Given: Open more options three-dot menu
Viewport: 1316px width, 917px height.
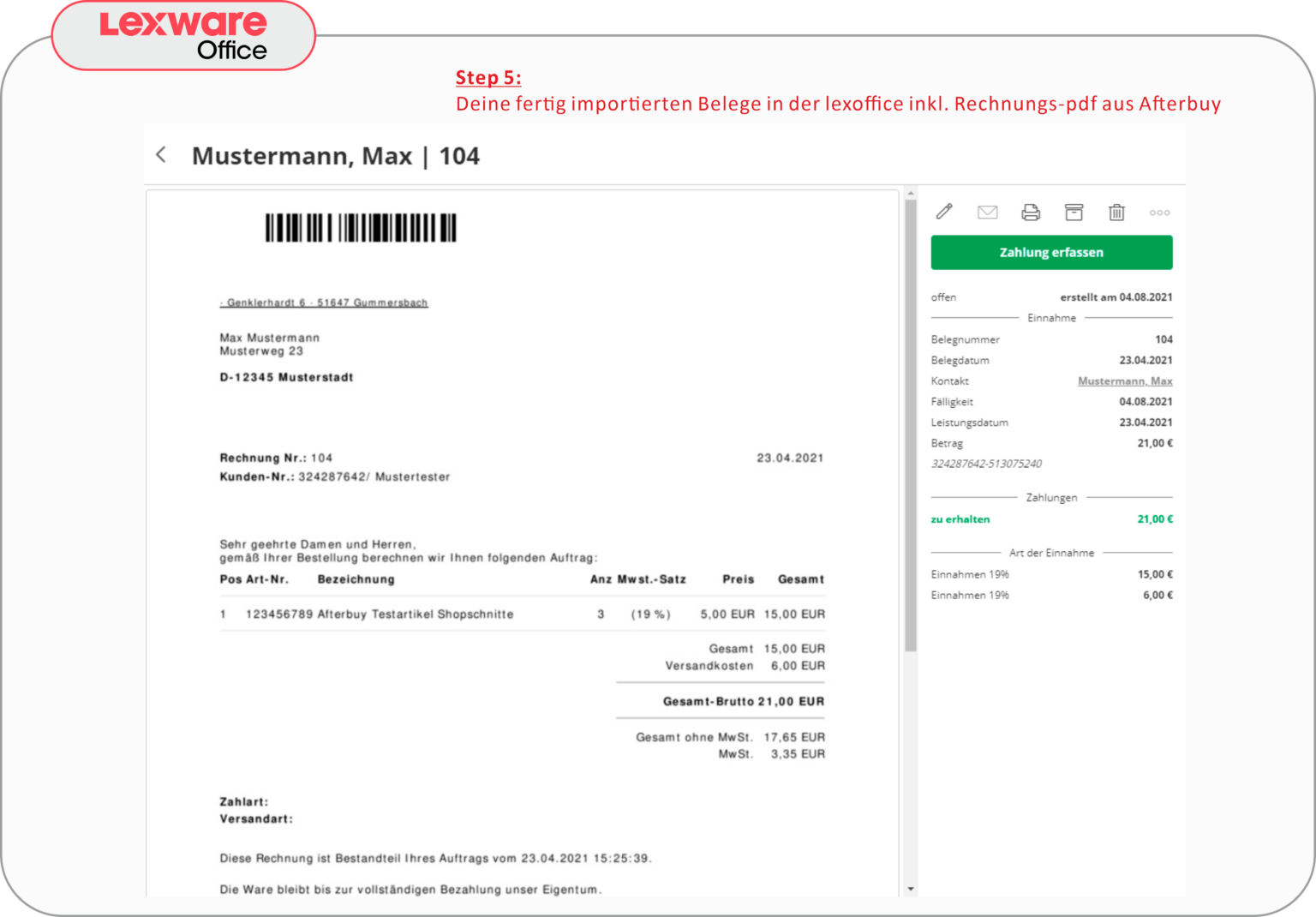Looking at the screenshot, I should [1160, 213].
